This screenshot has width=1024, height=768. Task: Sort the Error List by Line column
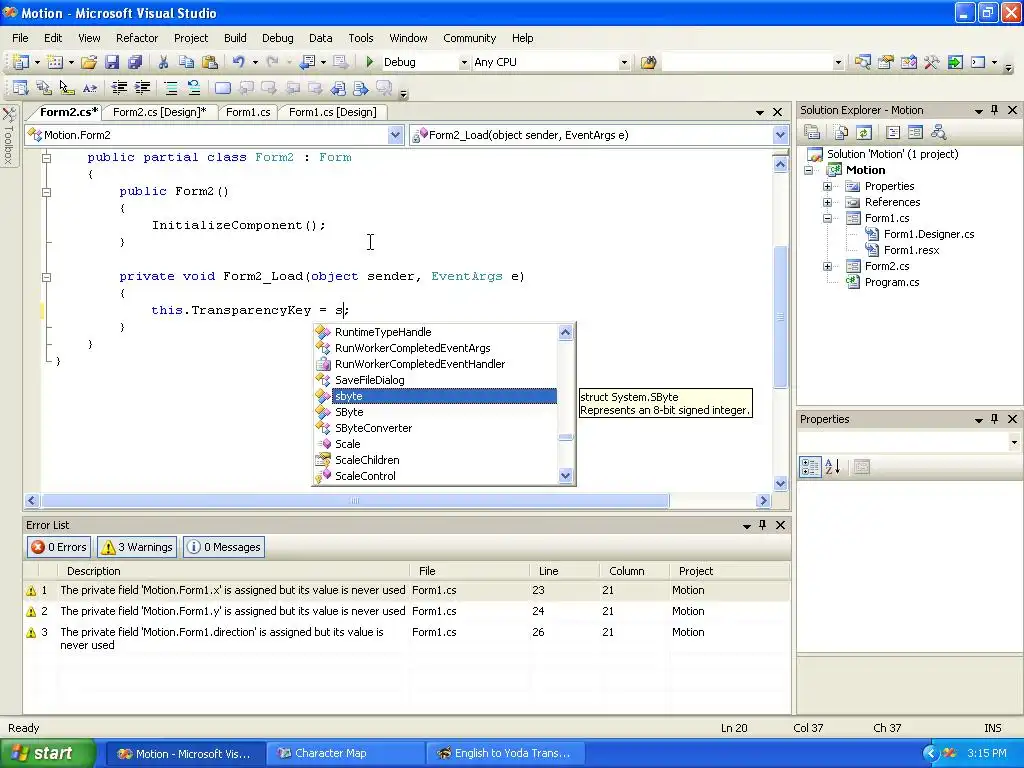click(x=564, y=571)
